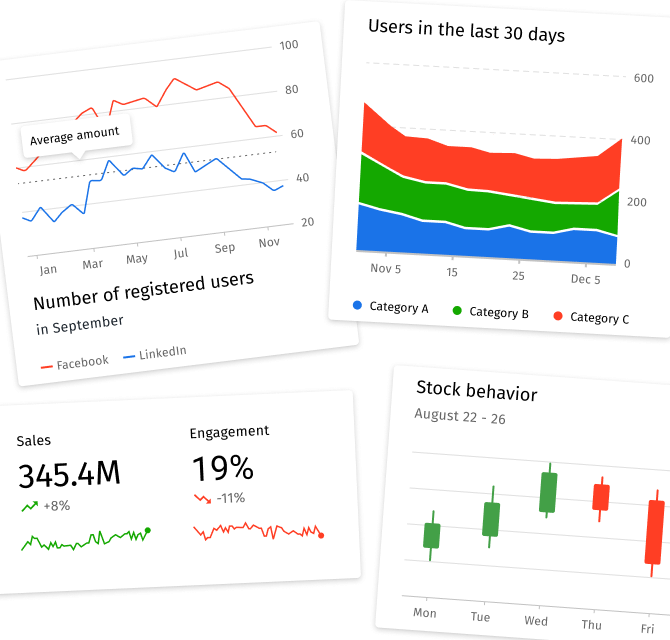The width and height of the screenshot is (670, 640).
Task: Click Number of registered users title
Action: [144, 291]
